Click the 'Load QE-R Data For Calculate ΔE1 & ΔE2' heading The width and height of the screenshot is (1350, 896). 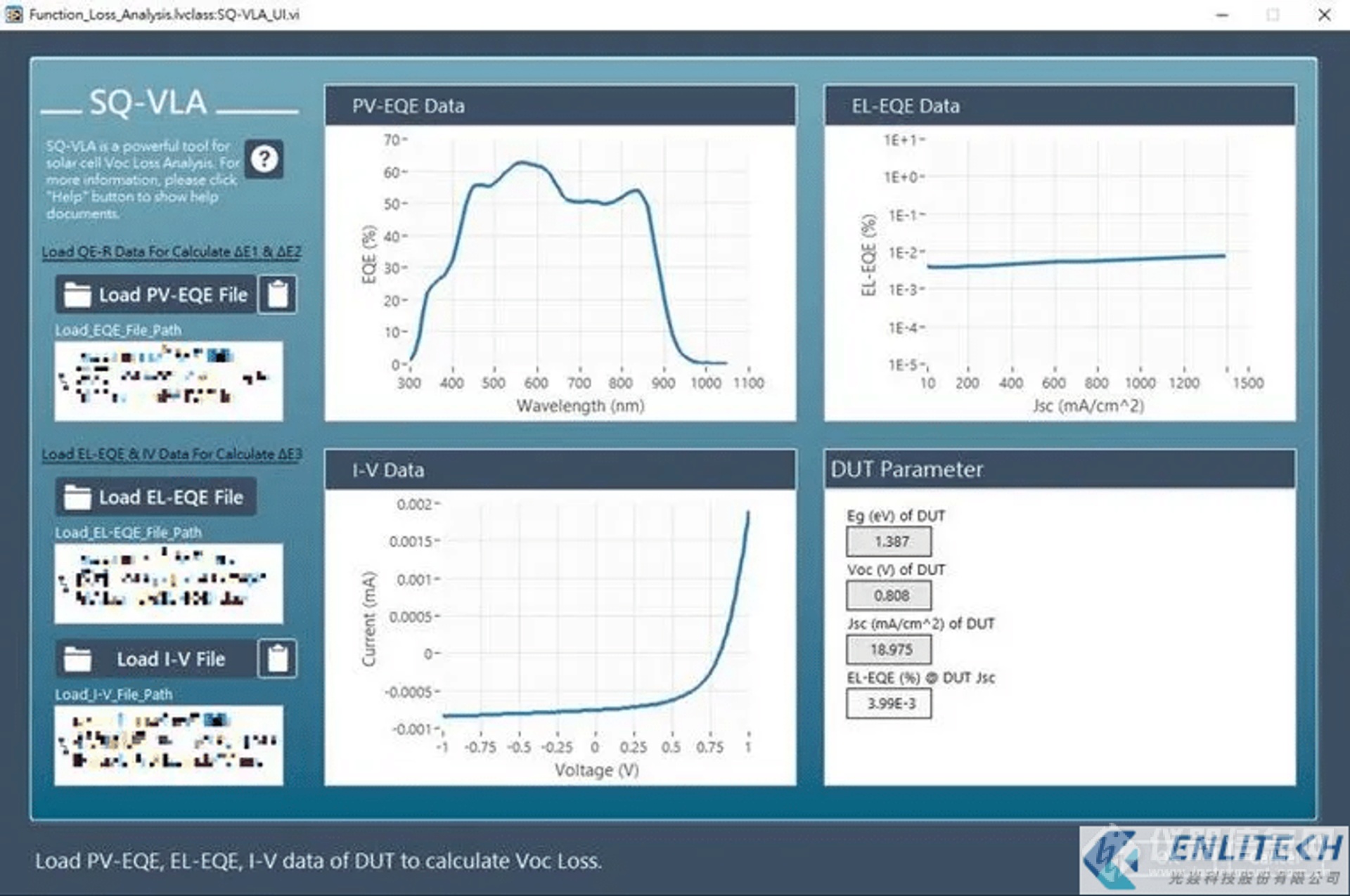(172, 252)
